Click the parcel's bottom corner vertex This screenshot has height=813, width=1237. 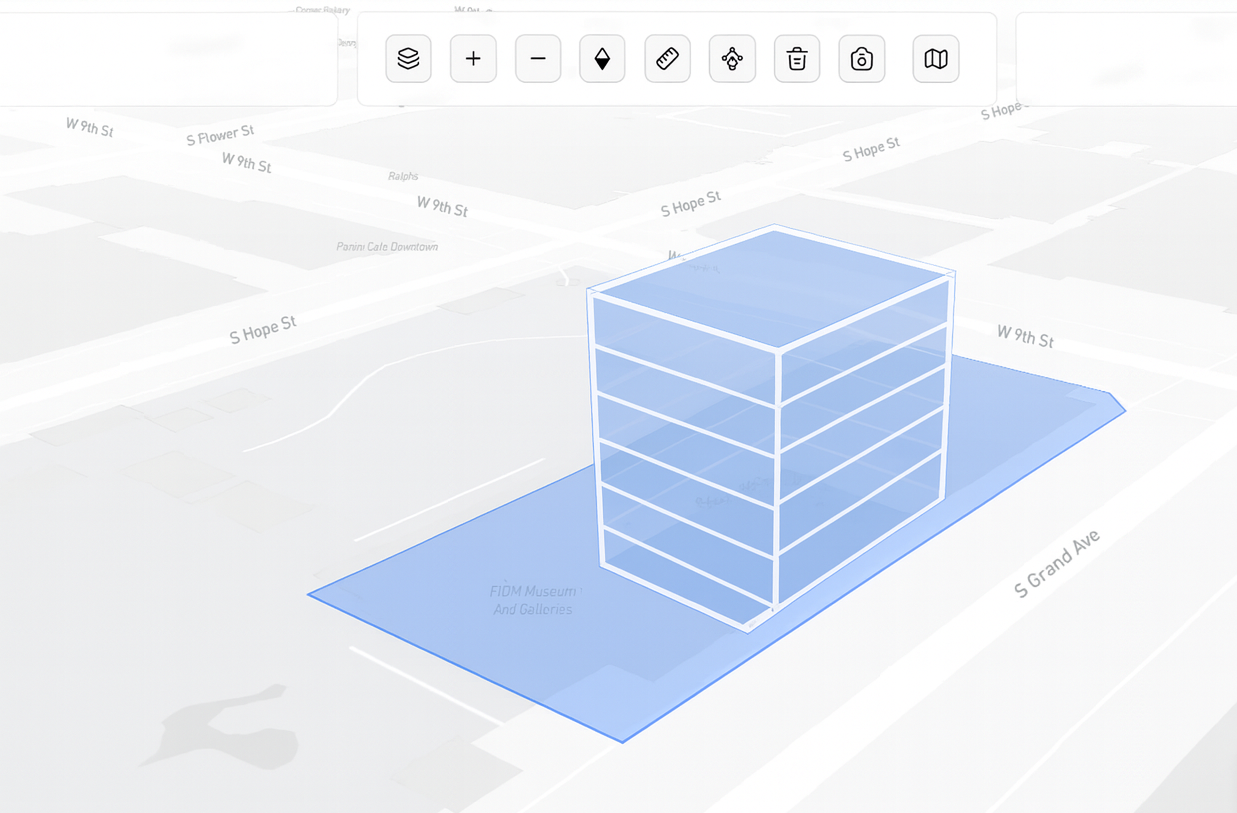622,742
